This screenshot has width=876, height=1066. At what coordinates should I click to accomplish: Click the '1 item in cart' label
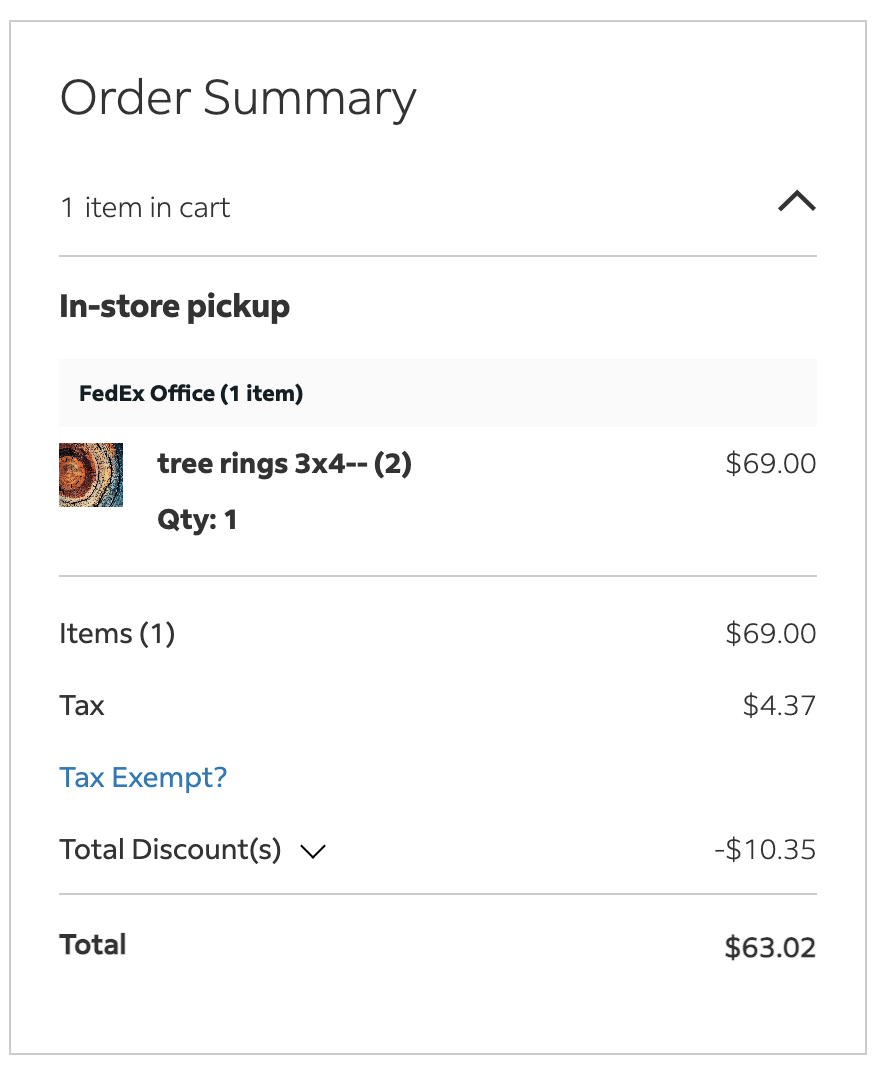click(x=145, y=208)
